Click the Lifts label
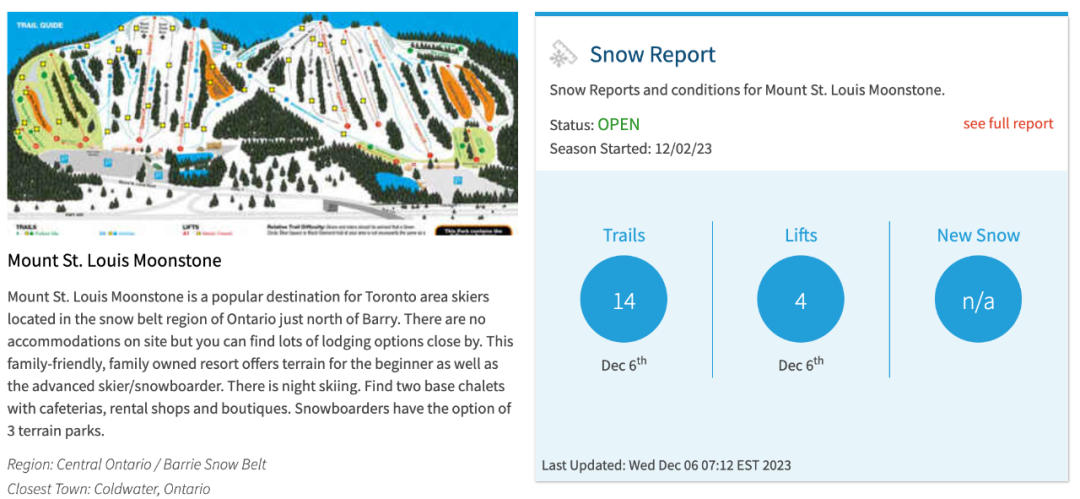The width and height of the screenshot is (1080, 499). tap(800, 235)
